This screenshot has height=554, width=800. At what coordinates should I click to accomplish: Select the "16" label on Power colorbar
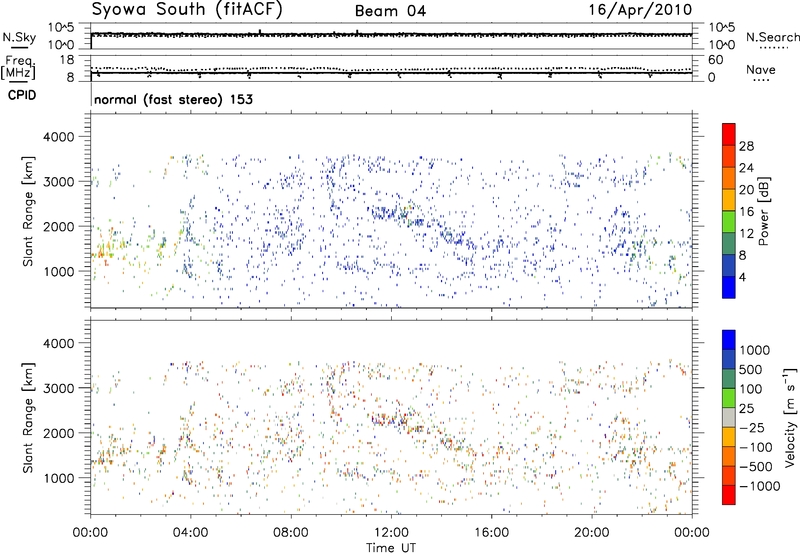[746, 212]
